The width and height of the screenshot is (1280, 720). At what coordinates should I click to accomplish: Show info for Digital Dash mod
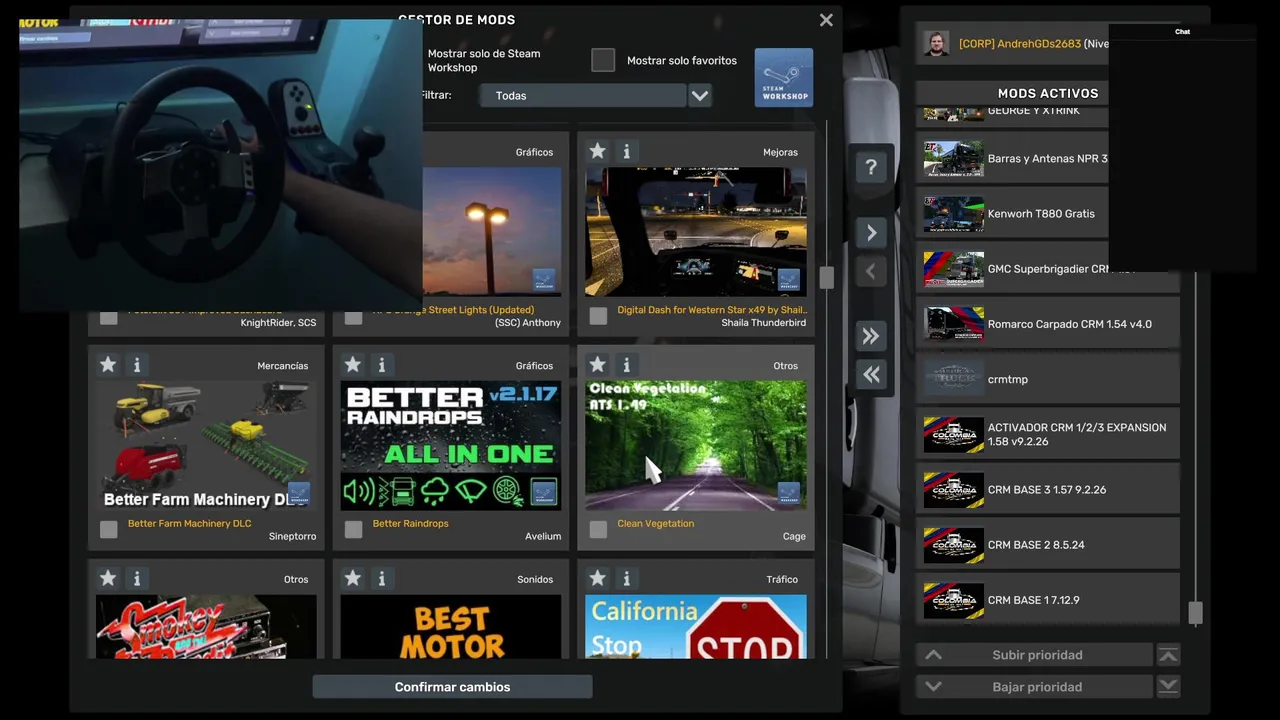tap(626, 151)
